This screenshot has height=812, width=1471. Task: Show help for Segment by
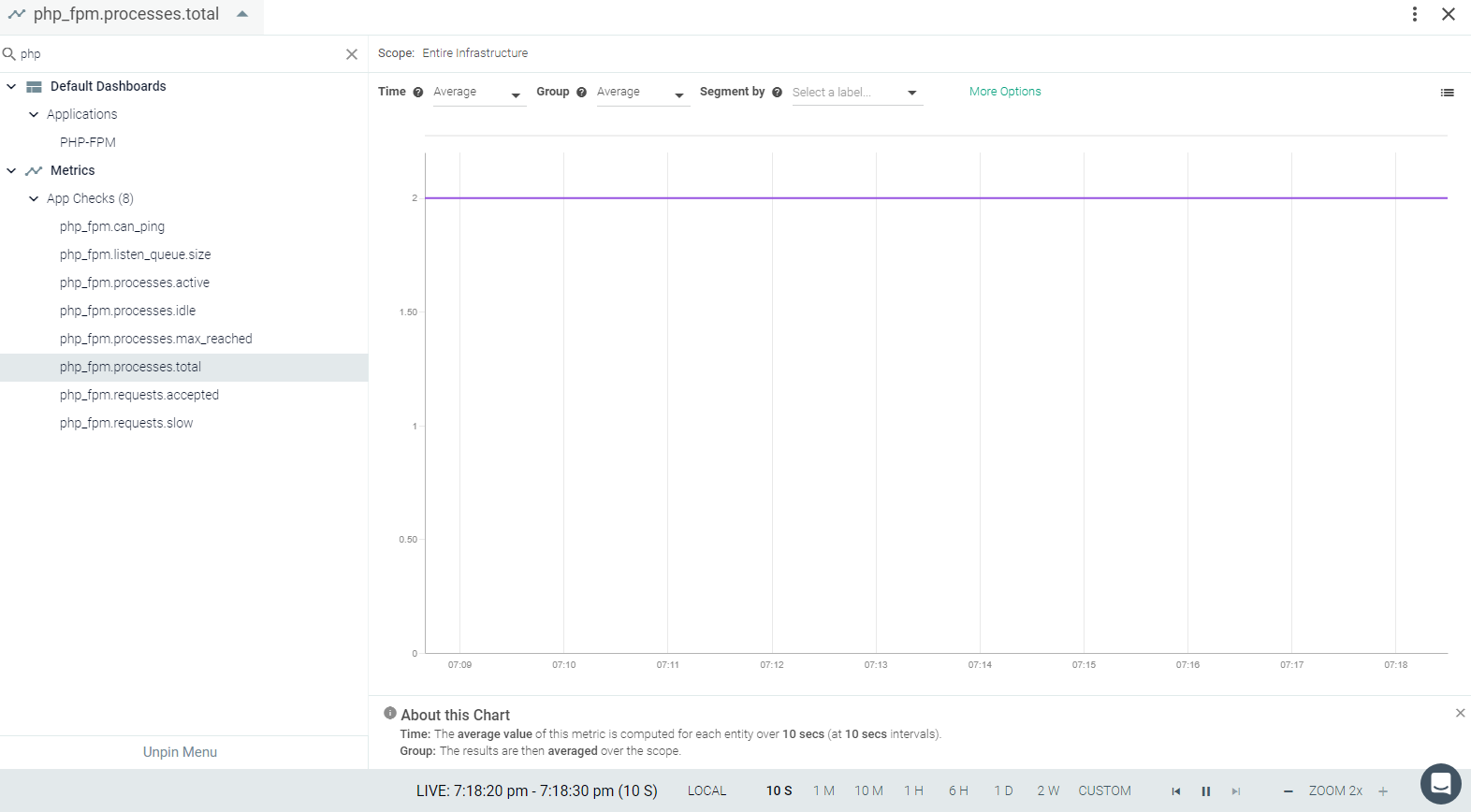point(778,93)
